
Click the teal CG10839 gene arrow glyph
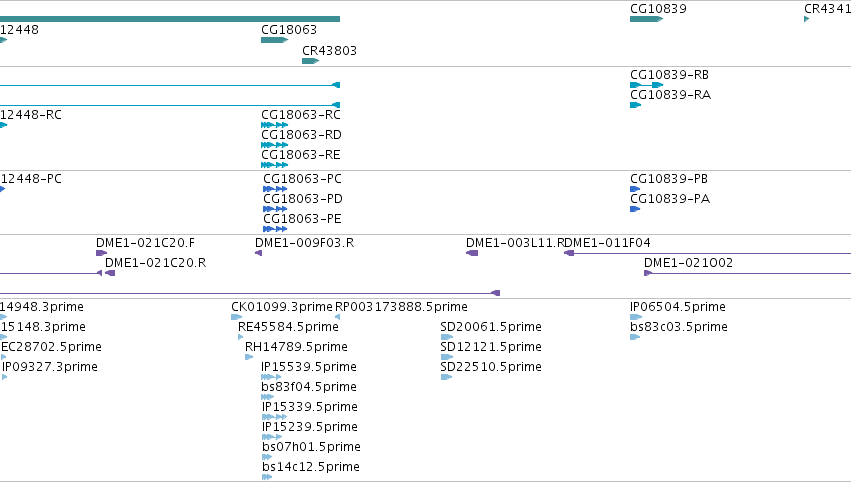coord(646,19)
